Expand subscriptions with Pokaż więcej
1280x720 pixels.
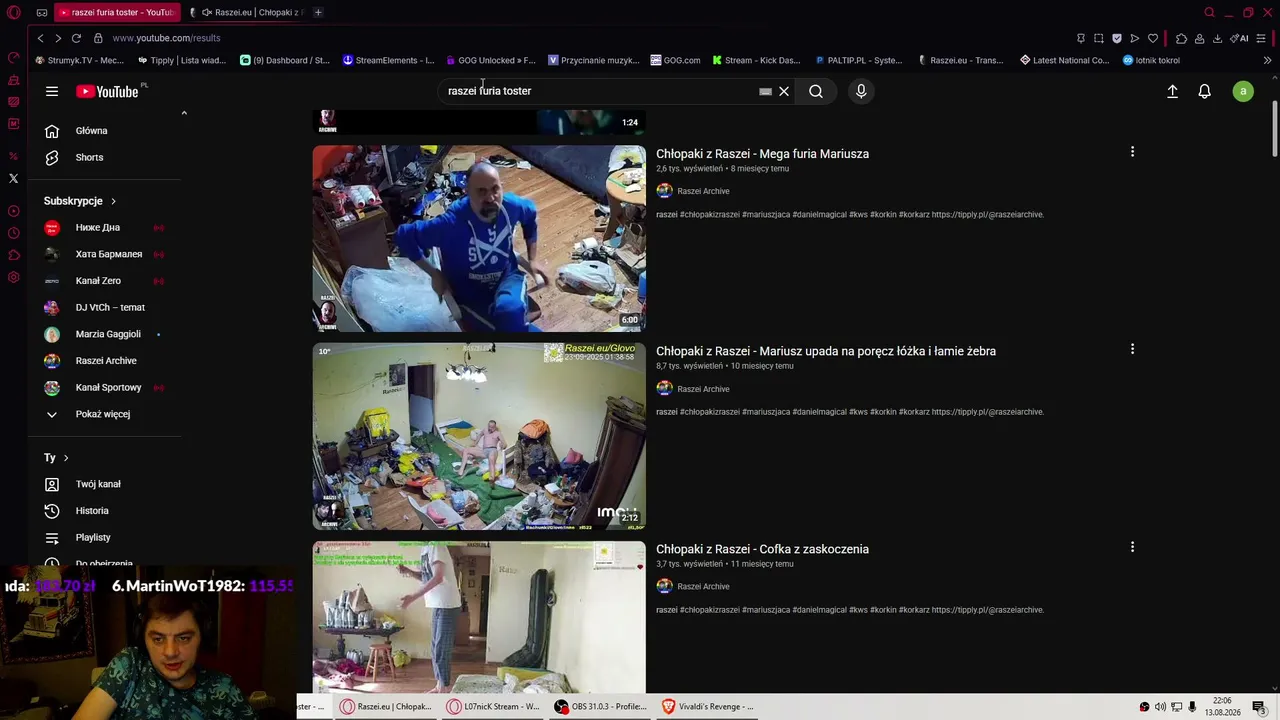coord(105,414)
